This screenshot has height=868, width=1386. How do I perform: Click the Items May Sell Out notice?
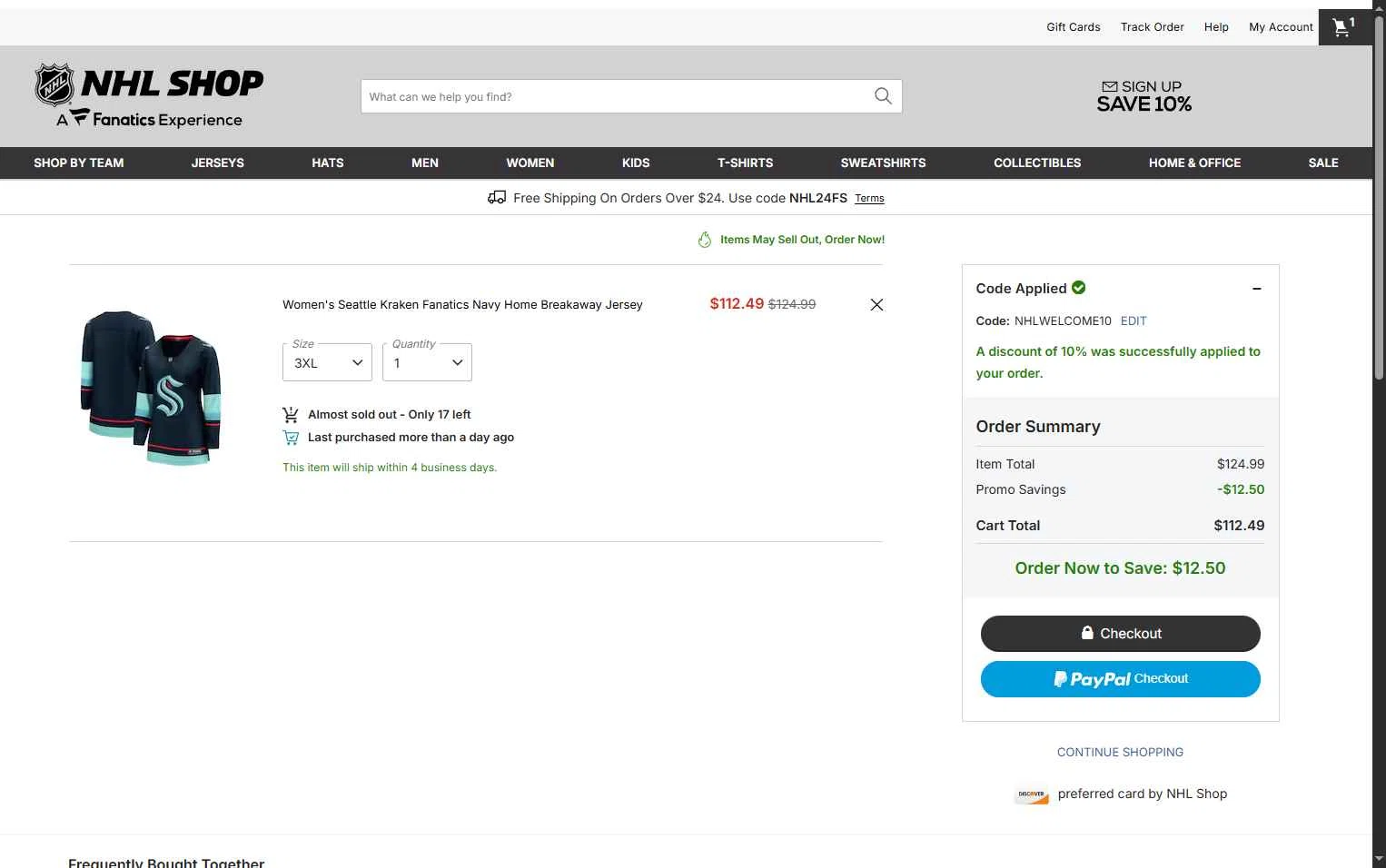tap(802, 240)
